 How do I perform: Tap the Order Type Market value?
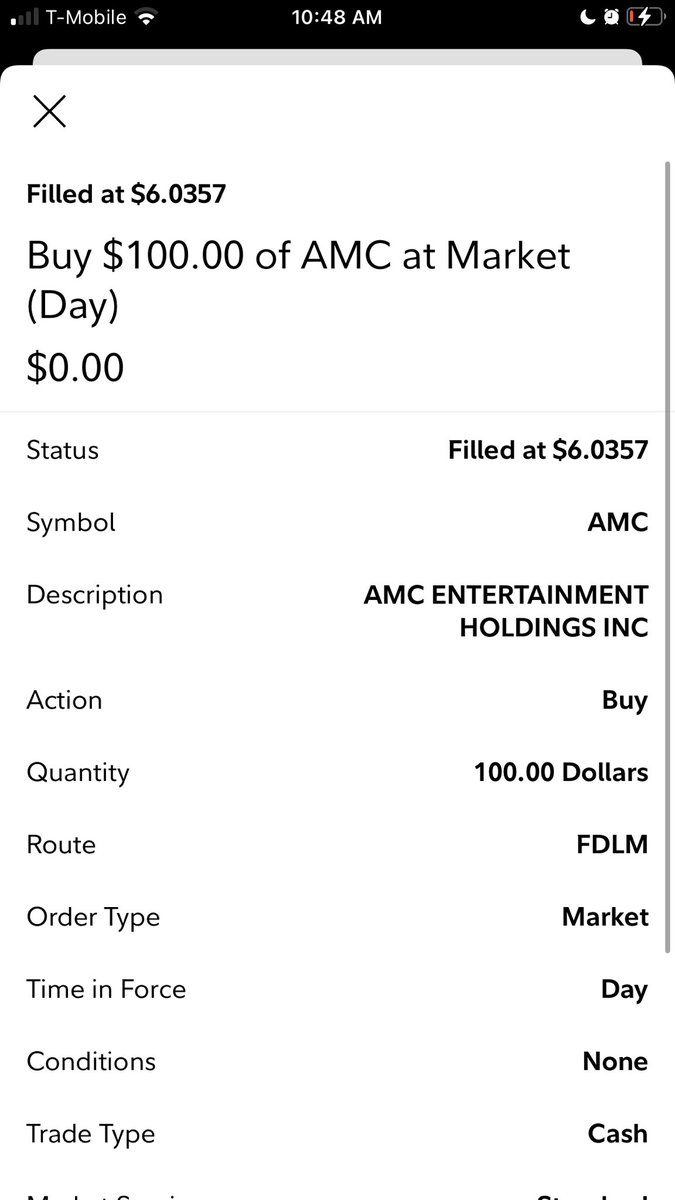[605, 917]
